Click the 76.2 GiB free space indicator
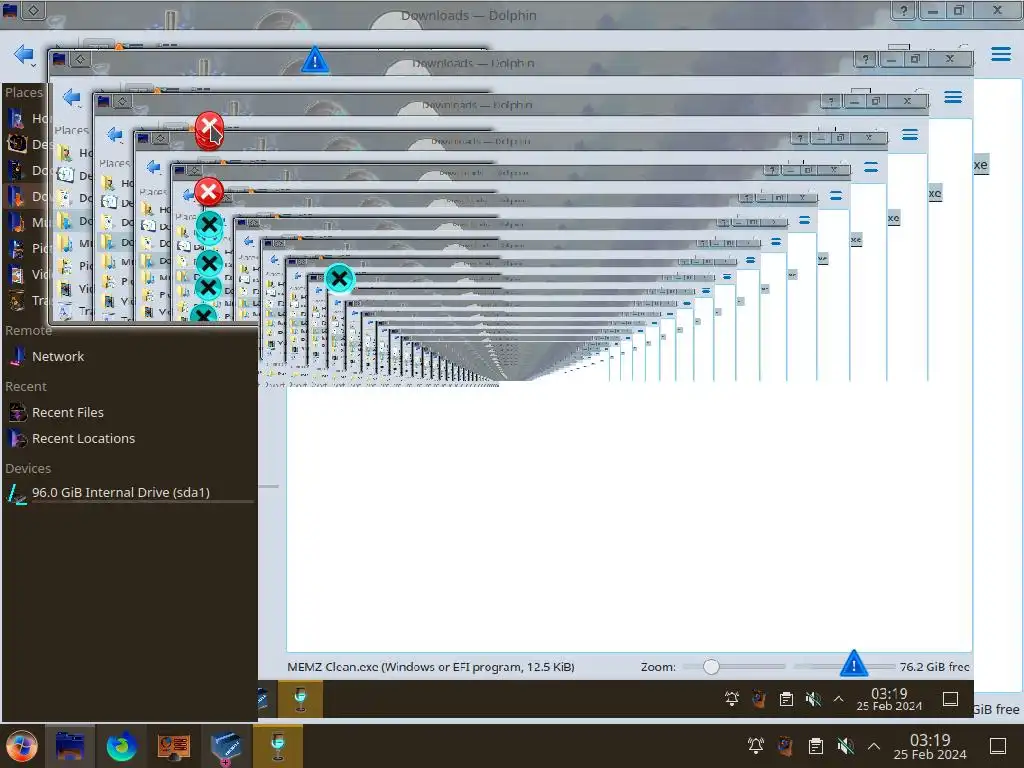 (x=934, y=667)
